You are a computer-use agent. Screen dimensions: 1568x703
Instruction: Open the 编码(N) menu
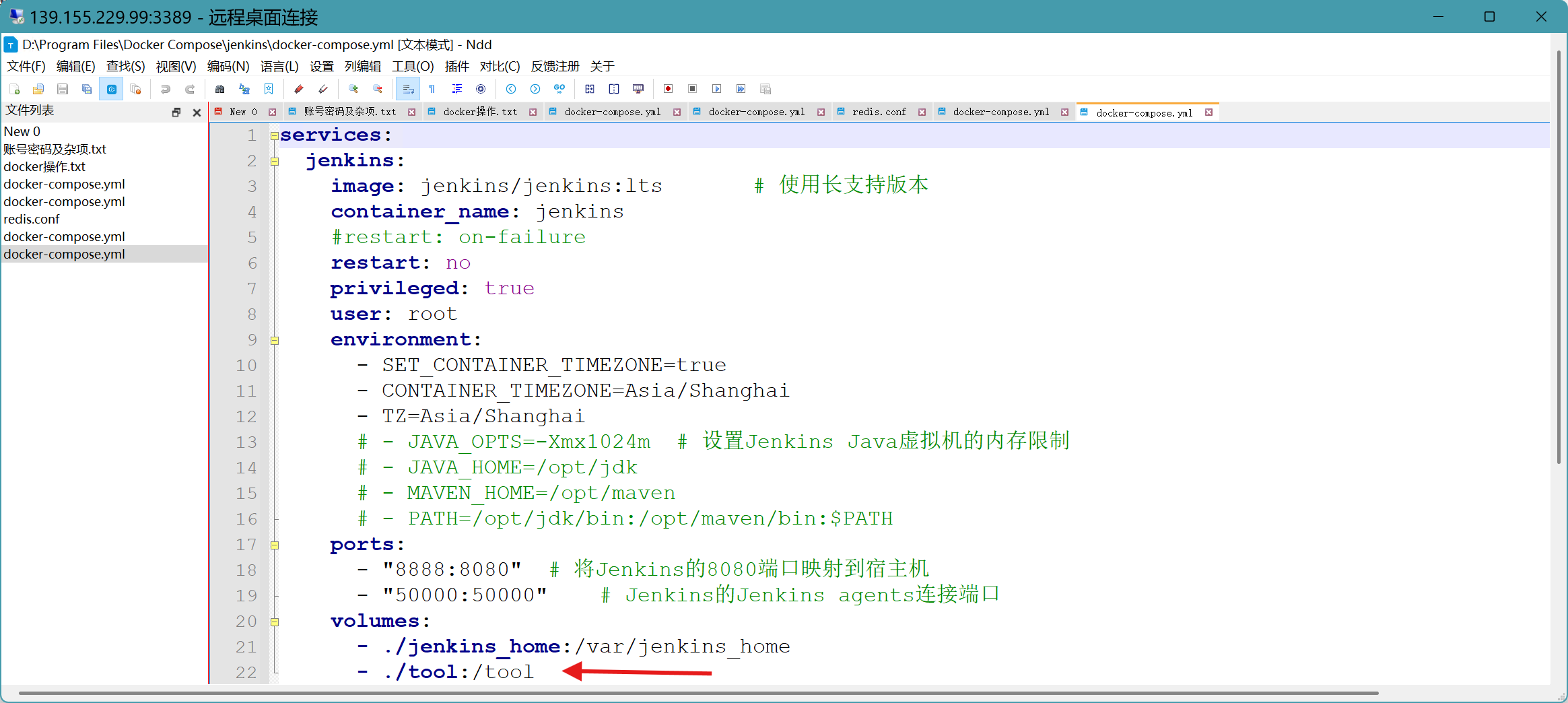pyautogui.click(x=228, y=66)
